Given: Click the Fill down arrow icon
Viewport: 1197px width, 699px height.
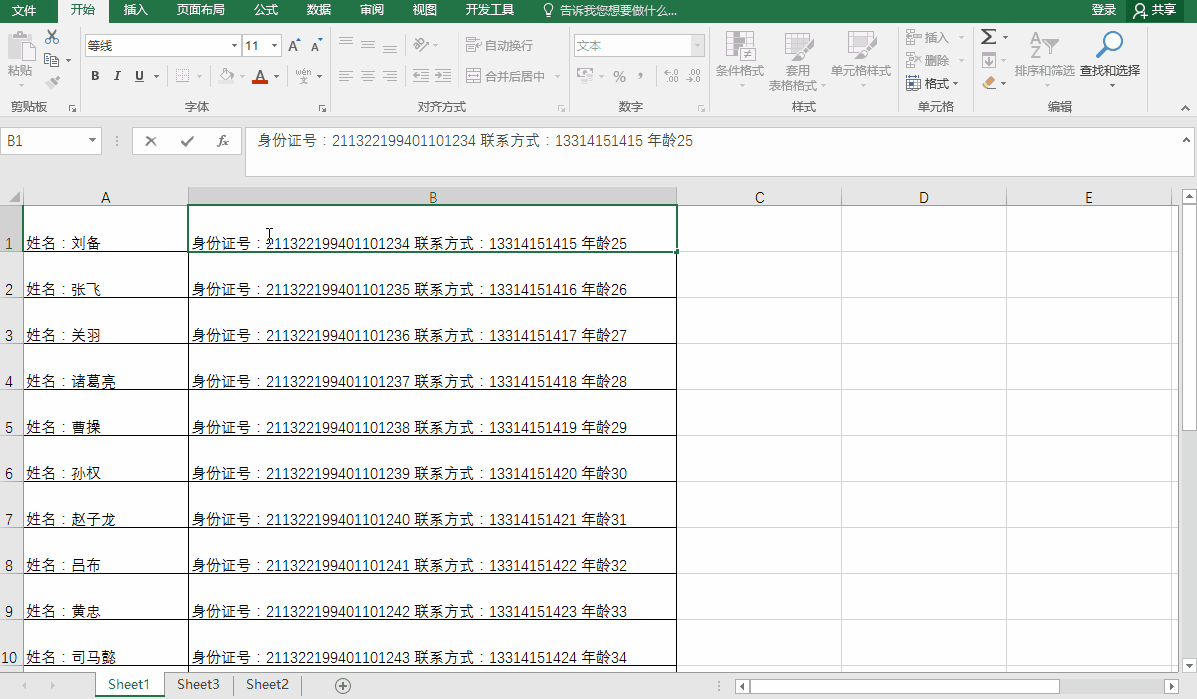Looking at the screenshot, I should click(989, 60).
